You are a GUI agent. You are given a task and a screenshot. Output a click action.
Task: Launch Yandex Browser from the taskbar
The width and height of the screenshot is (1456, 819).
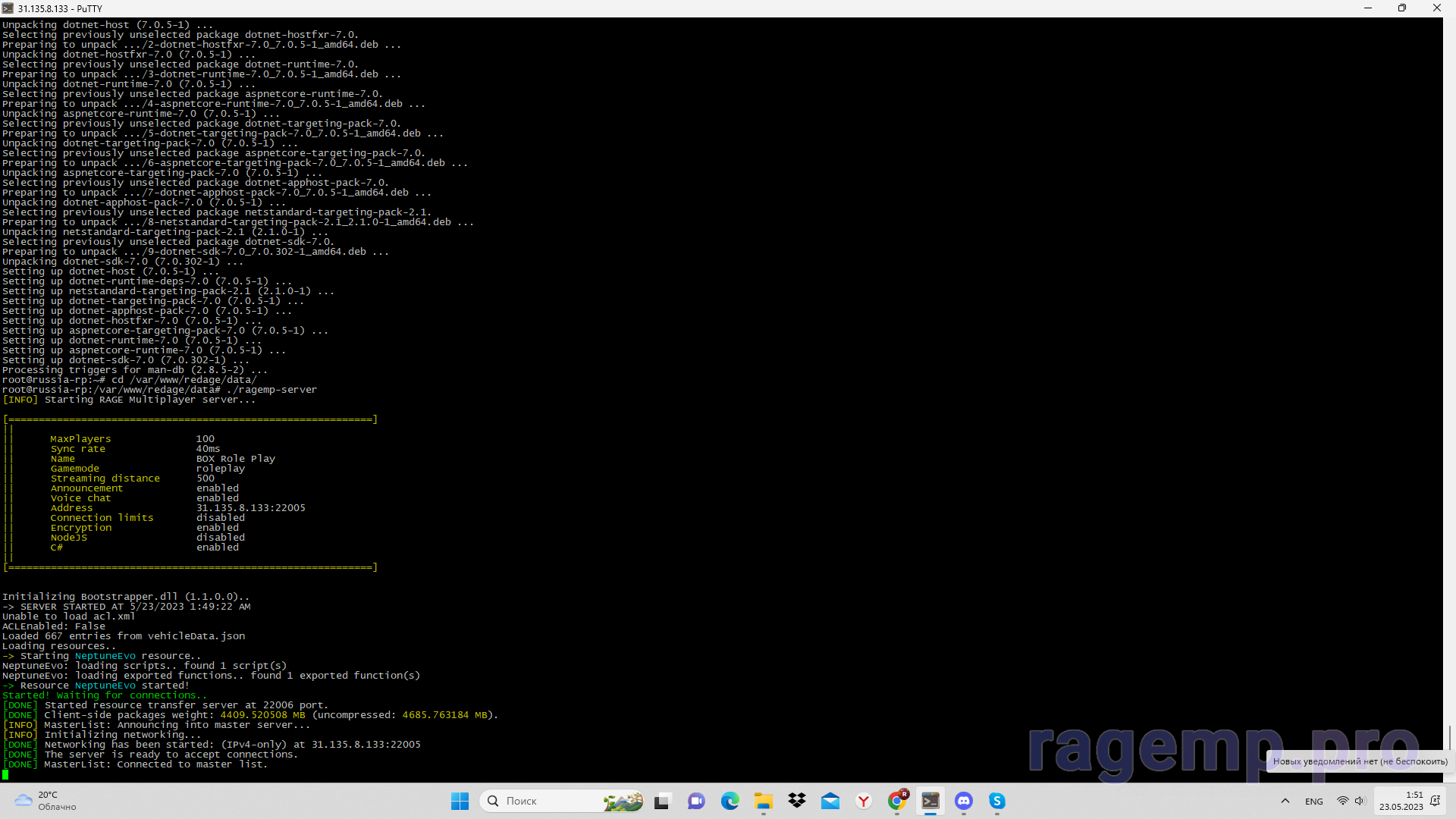tap(864, 802)
